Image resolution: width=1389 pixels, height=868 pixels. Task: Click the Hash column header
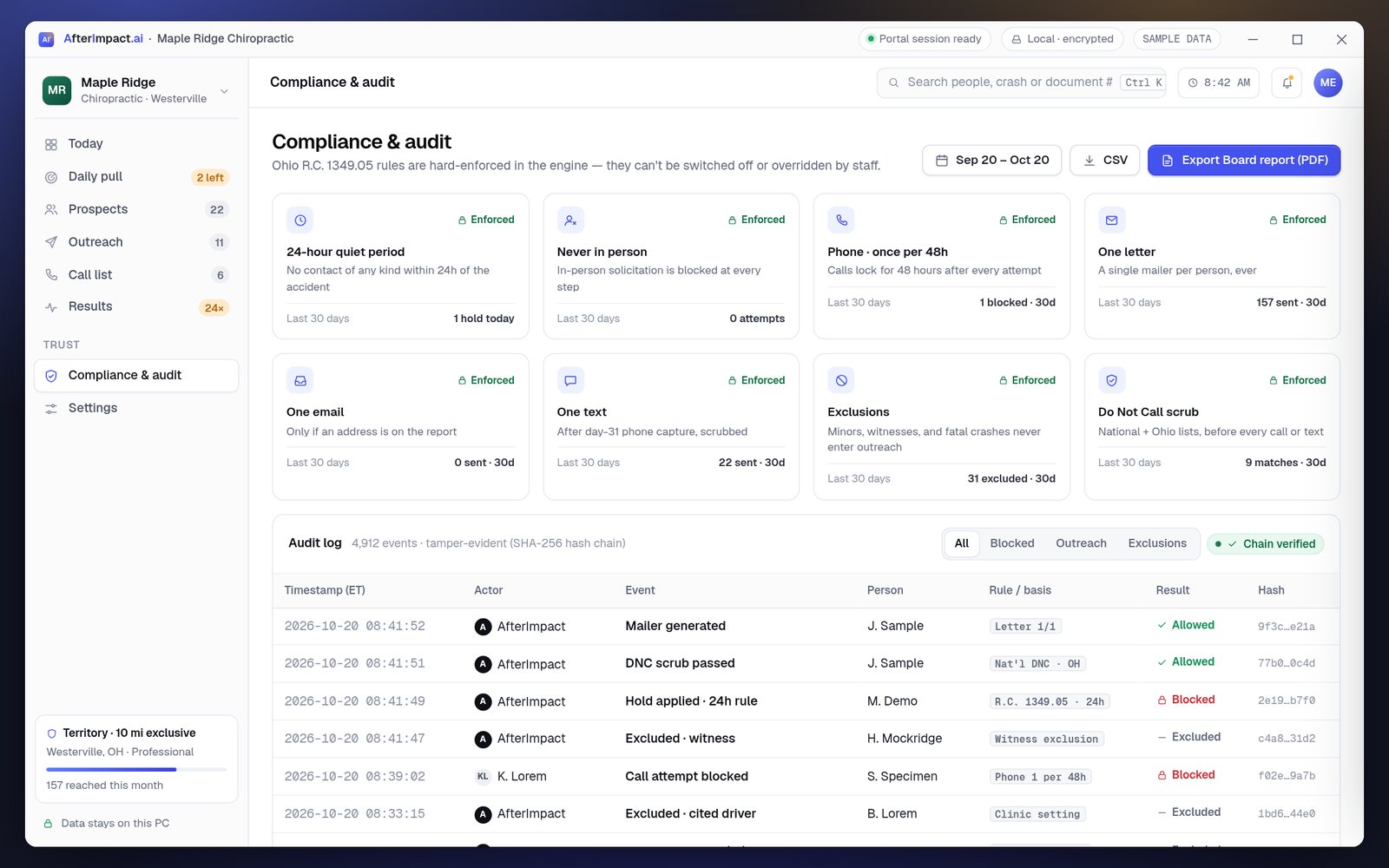tap(1271, 590)
